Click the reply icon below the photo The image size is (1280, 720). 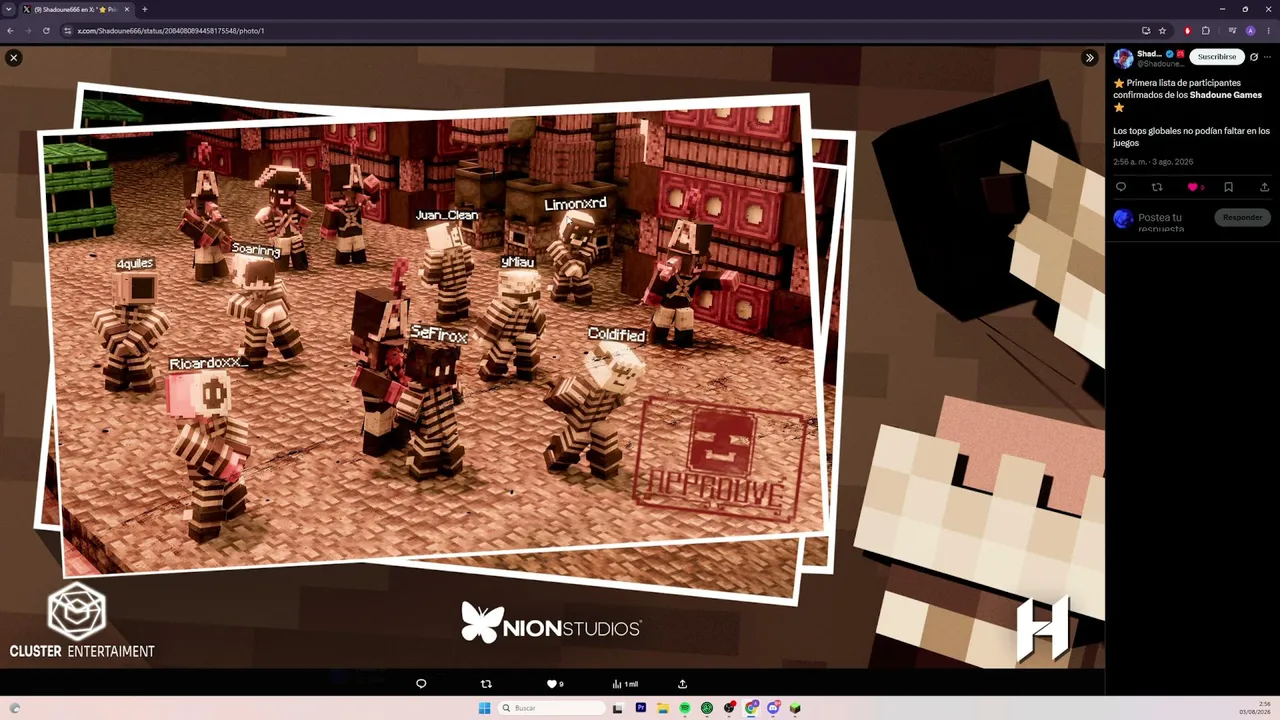(421, 684)
